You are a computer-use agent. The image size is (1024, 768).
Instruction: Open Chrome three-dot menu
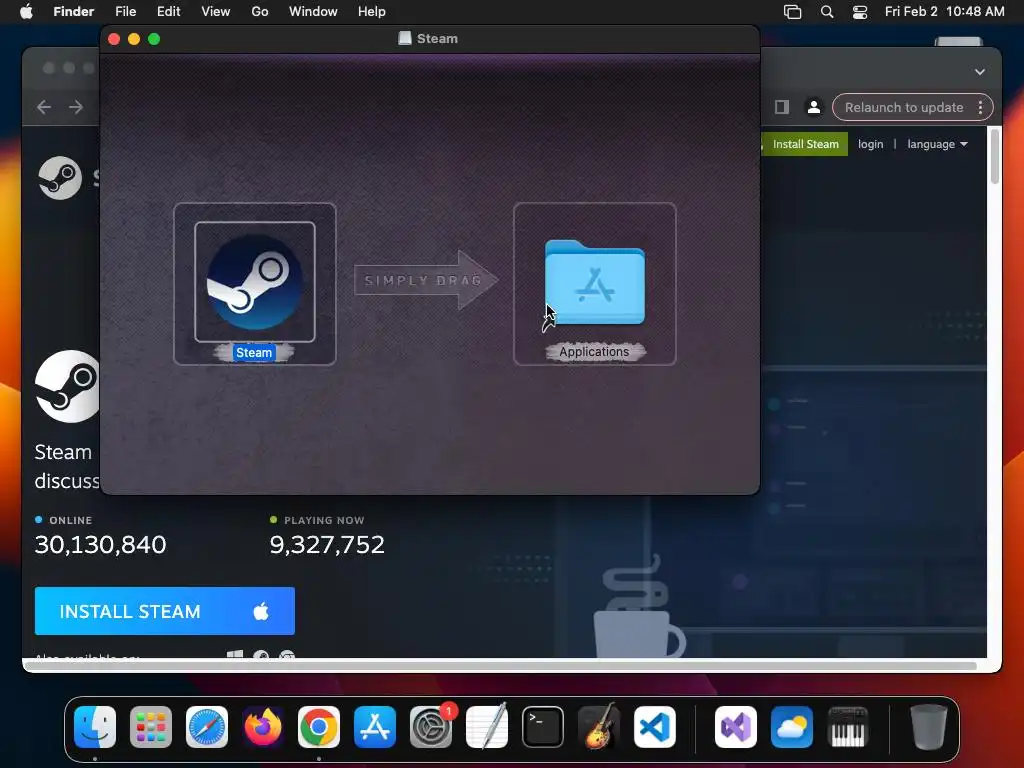[980, 107]
